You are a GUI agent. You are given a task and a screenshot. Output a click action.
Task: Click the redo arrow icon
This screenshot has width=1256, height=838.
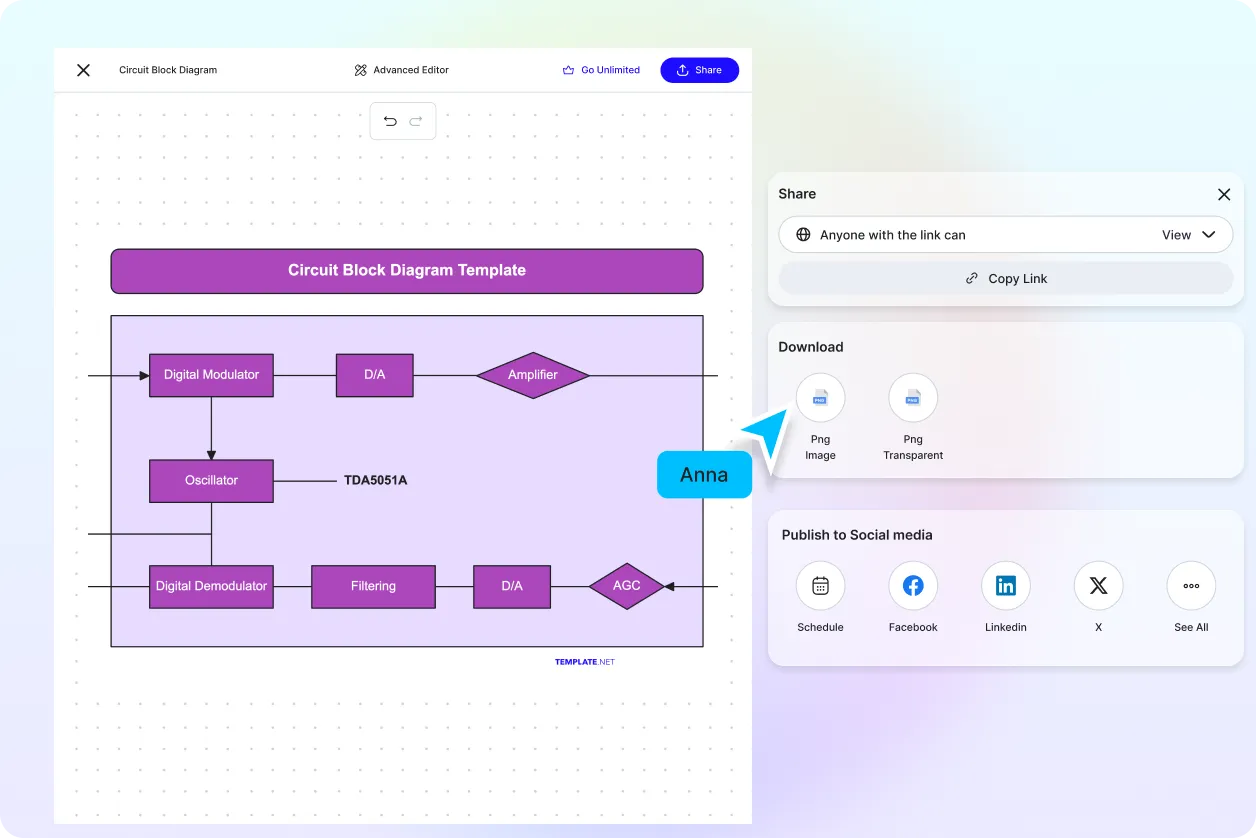tap(416, 121)
